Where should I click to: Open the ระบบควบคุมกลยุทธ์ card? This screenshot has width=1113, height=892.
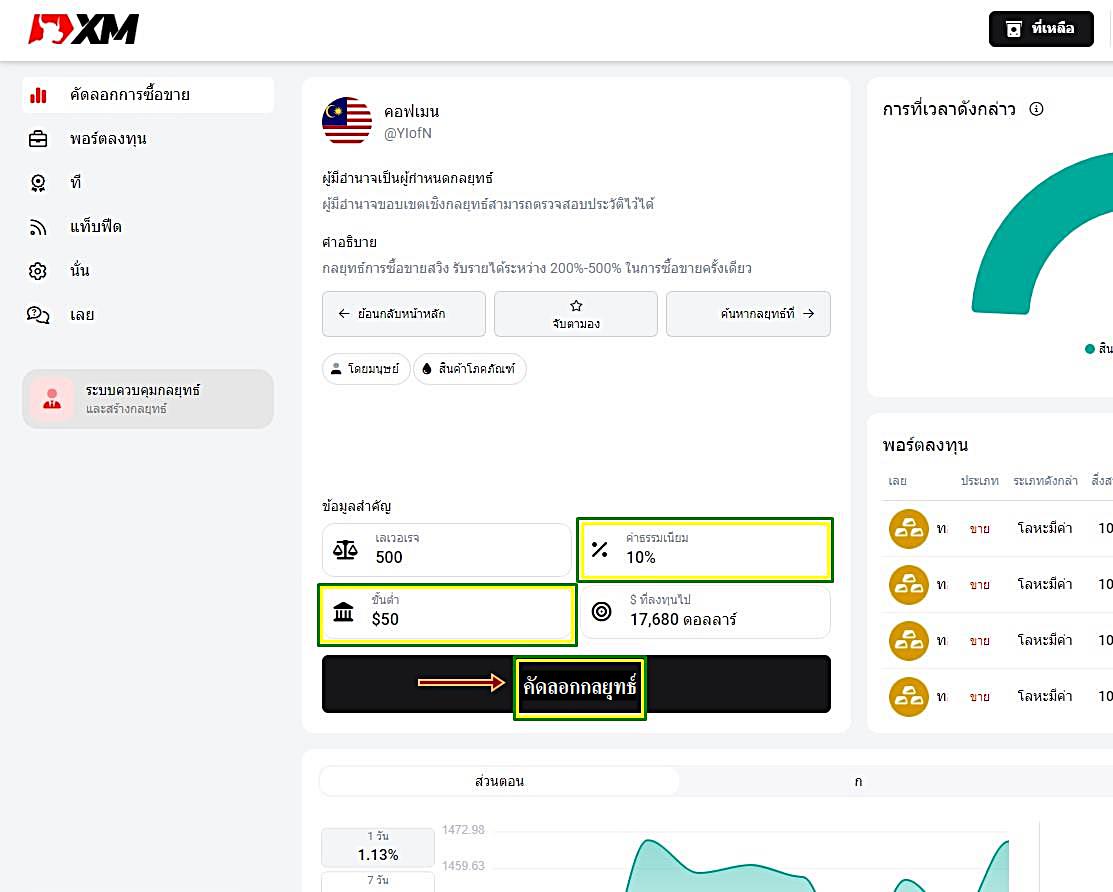[148, 399]
